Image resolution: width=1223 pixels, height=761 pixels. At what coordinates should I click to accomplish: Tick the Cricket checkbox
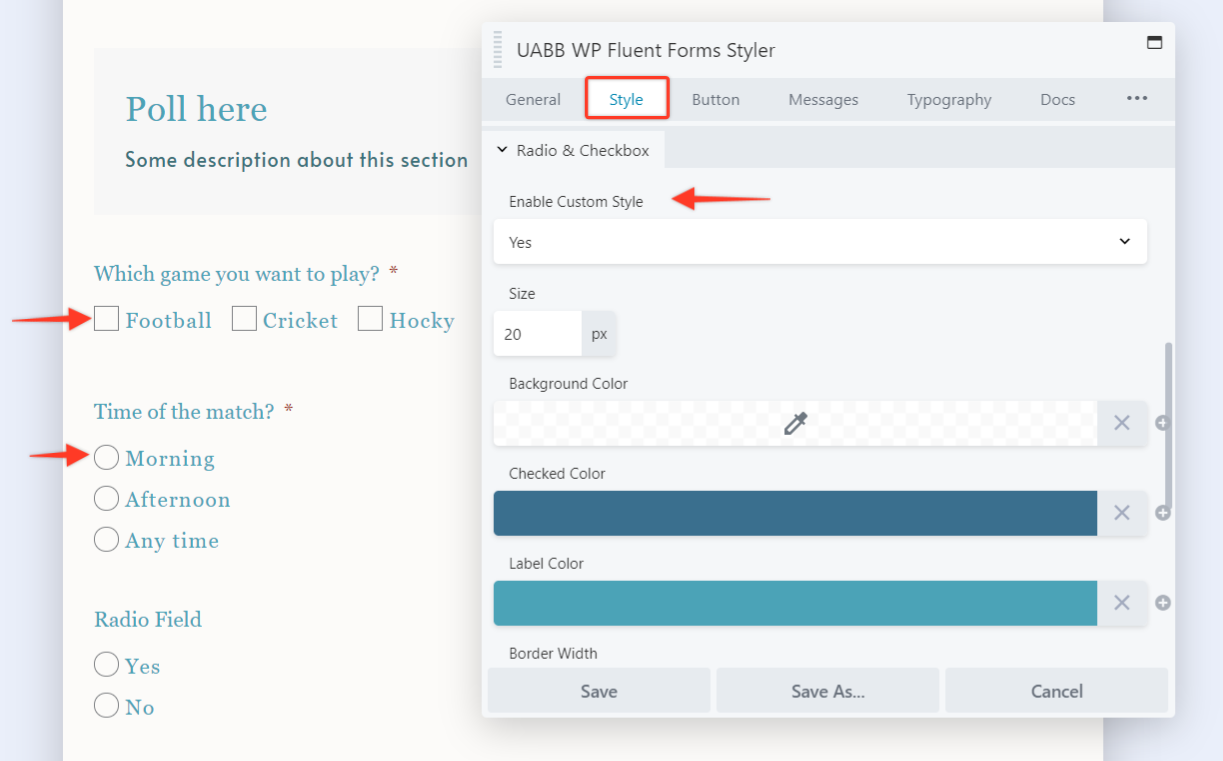[244, 319]
